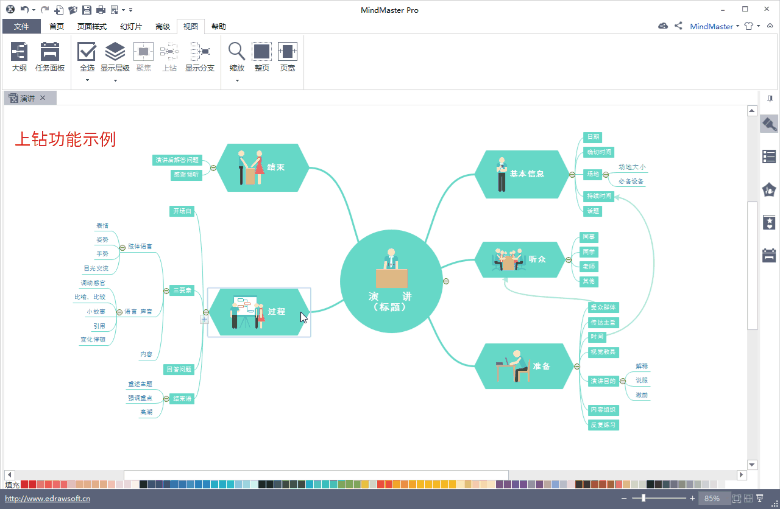Click the zoom out minus button
This screenshot has width=780, height=509.
(624, 498)
